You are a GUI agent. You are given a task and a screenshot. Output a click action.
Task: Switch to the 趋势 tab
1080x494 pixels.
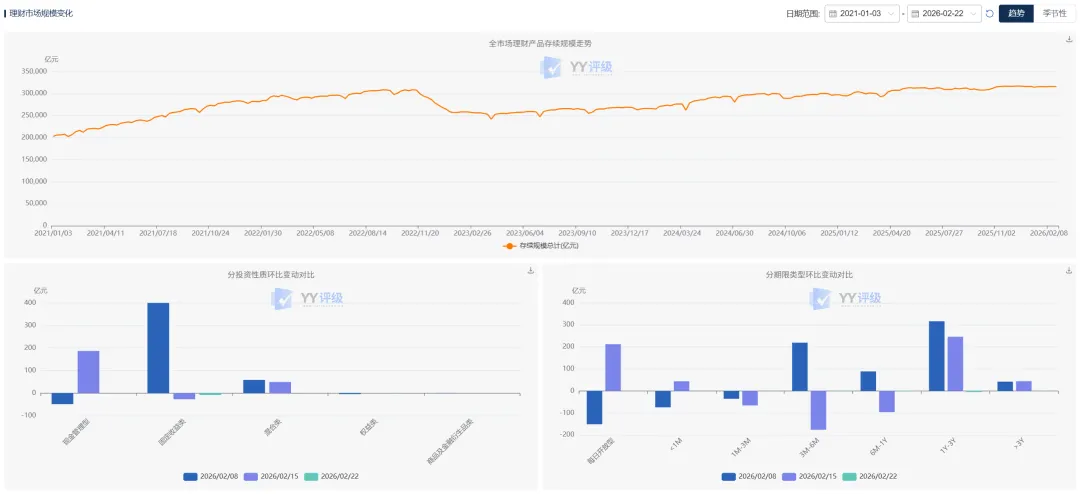point(1016,14)
